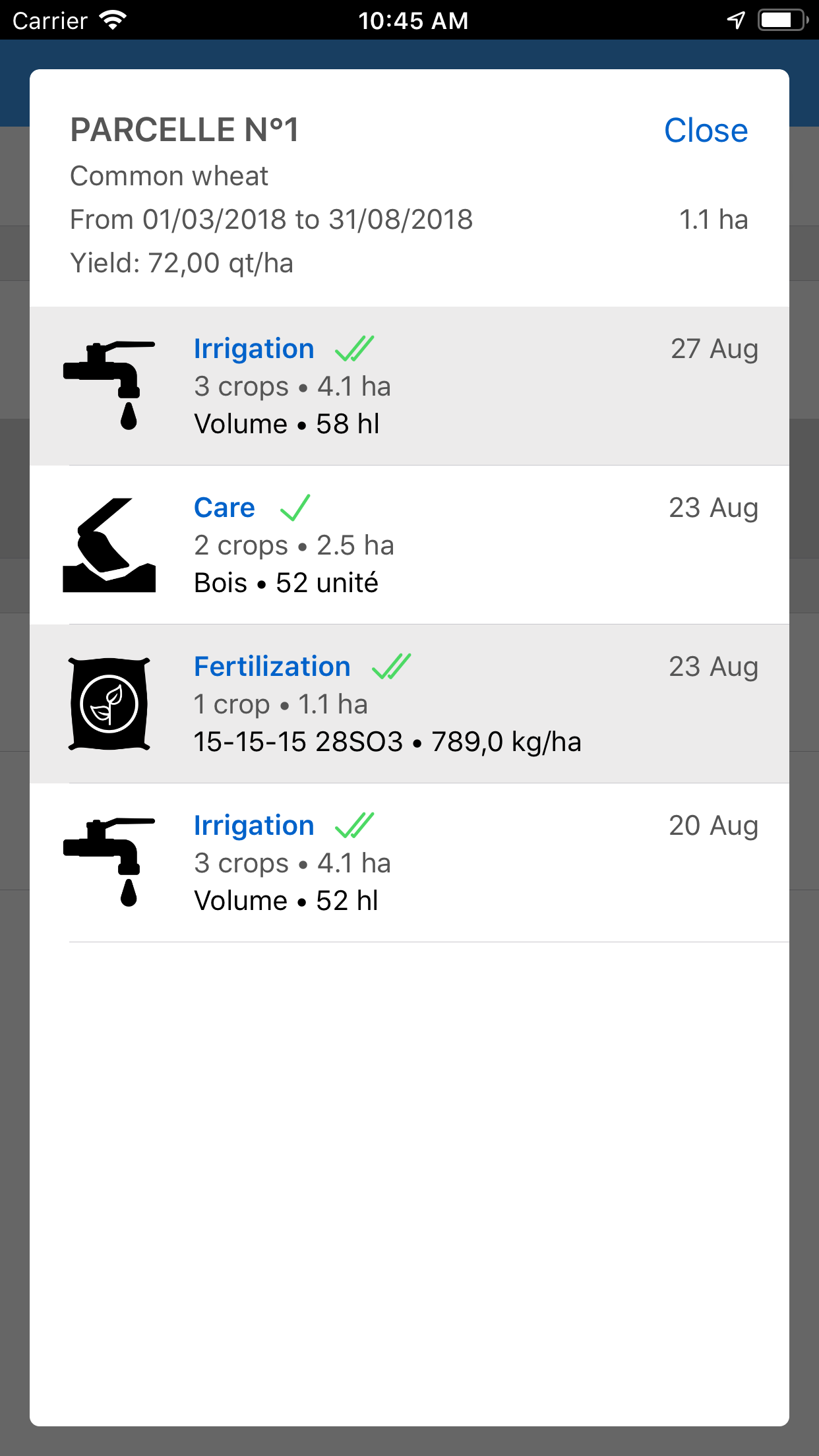Tap the hoe icon beside Care
Image resolution: width=819 pixels, height=1456 pixels.
(x=109, y=545)
